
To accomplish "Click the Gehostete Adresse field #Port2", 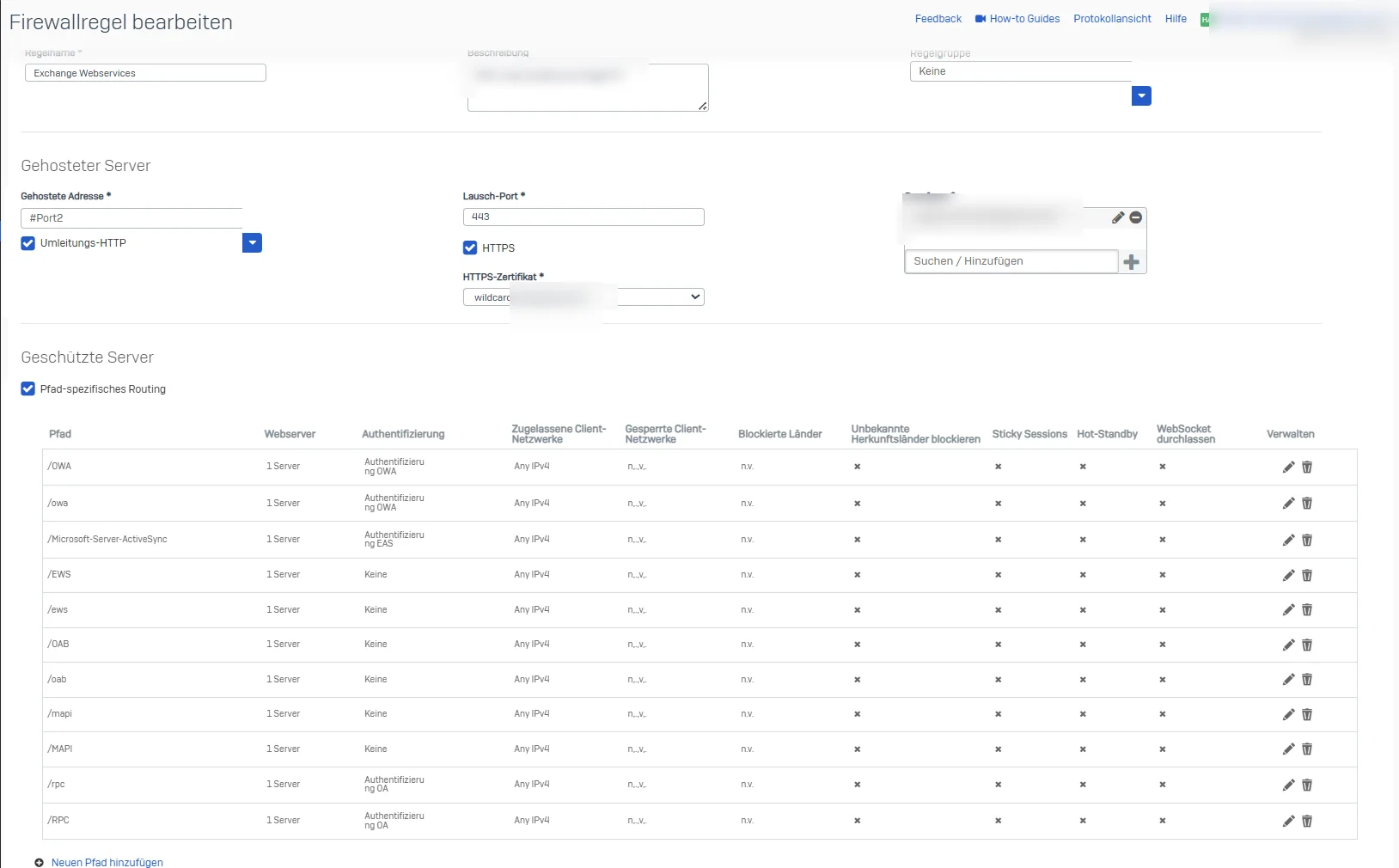I will [131, 218].
